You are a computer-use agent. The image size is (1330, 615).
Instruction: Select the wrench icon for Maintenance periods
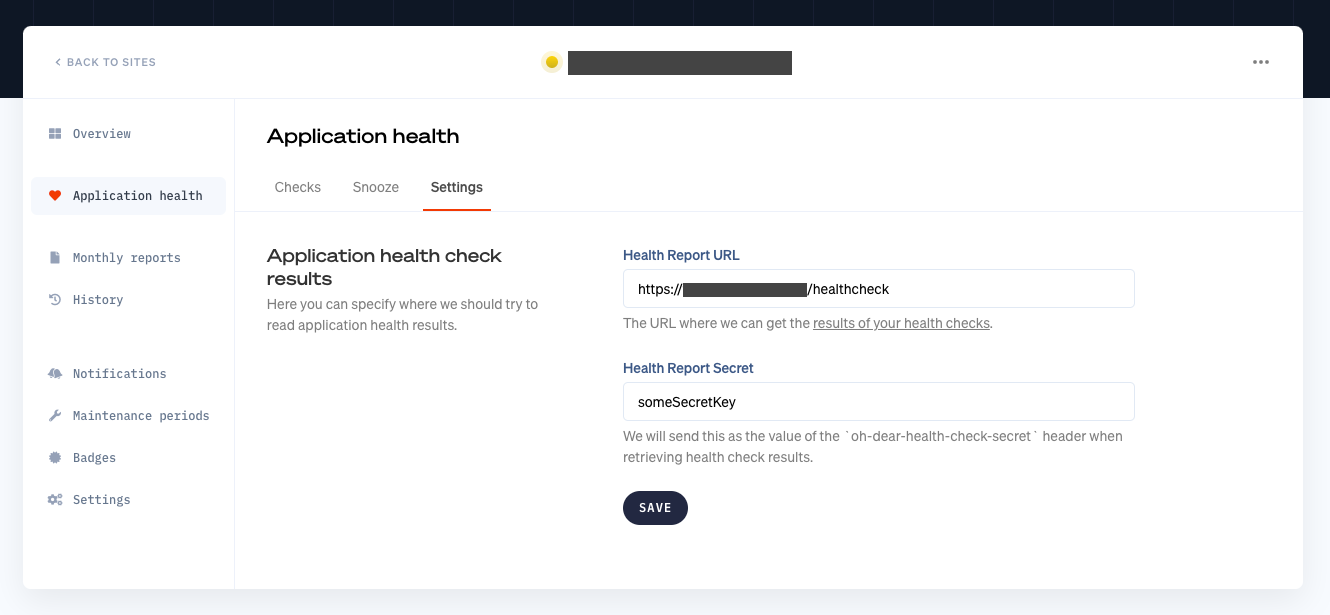point(55,415)
